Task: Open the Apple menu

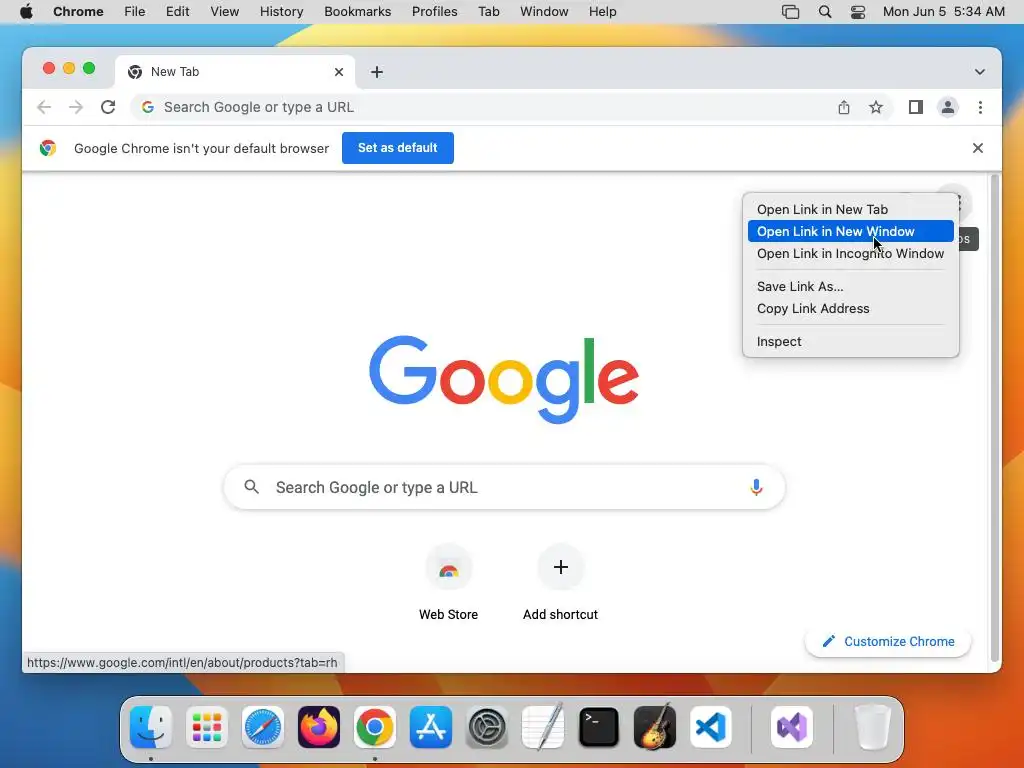Action: [x=26, y=12]
